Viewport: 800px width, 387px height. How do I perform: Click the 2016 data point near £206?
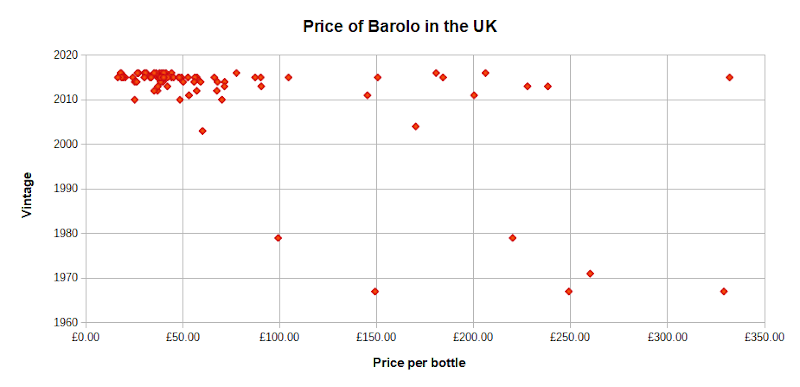(x=485, y=73)
